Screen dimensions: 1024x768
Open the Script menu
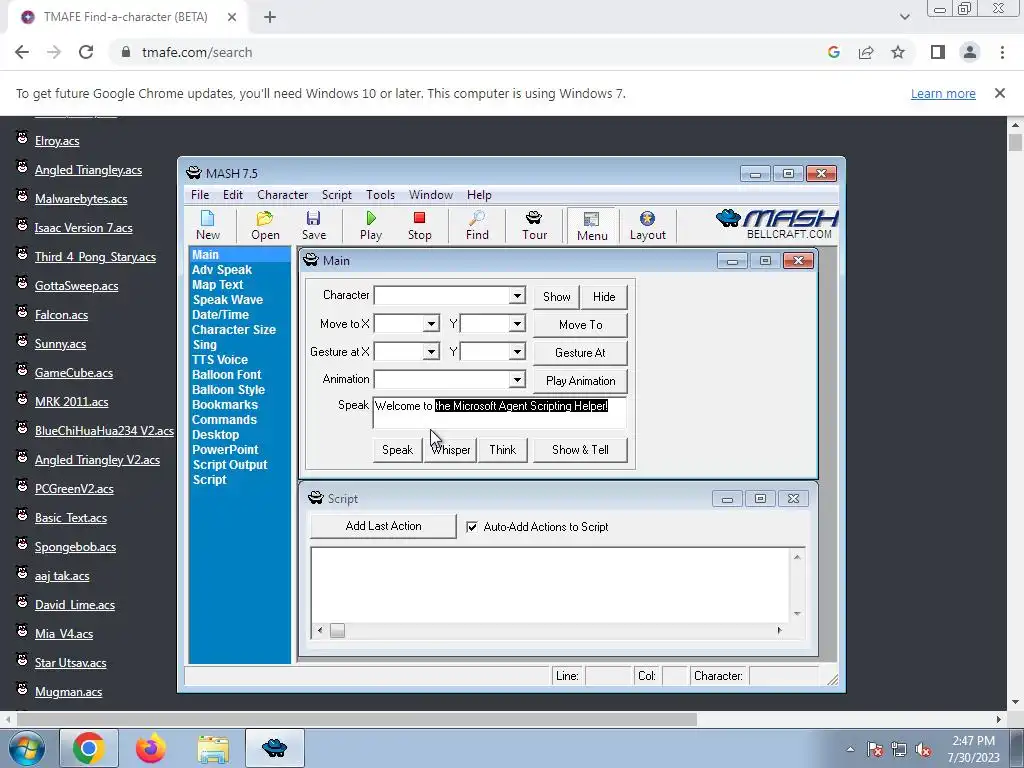(336, 195)
